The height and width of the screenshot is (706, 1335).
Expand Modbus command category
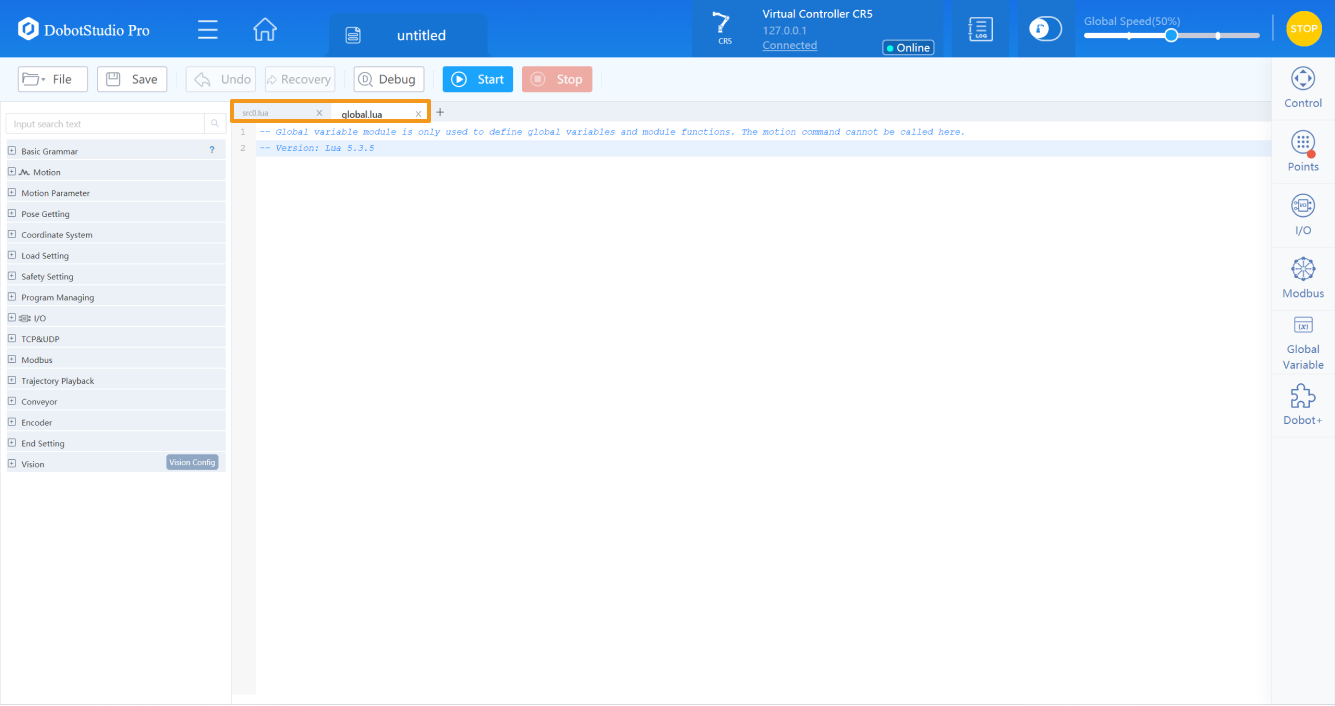[x=12, y=360]
